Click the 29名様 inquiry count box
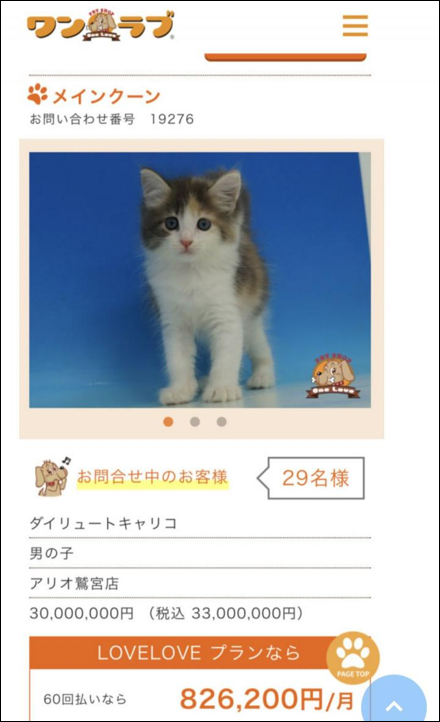This screenshot has height=722, width=440. (311, 478)
